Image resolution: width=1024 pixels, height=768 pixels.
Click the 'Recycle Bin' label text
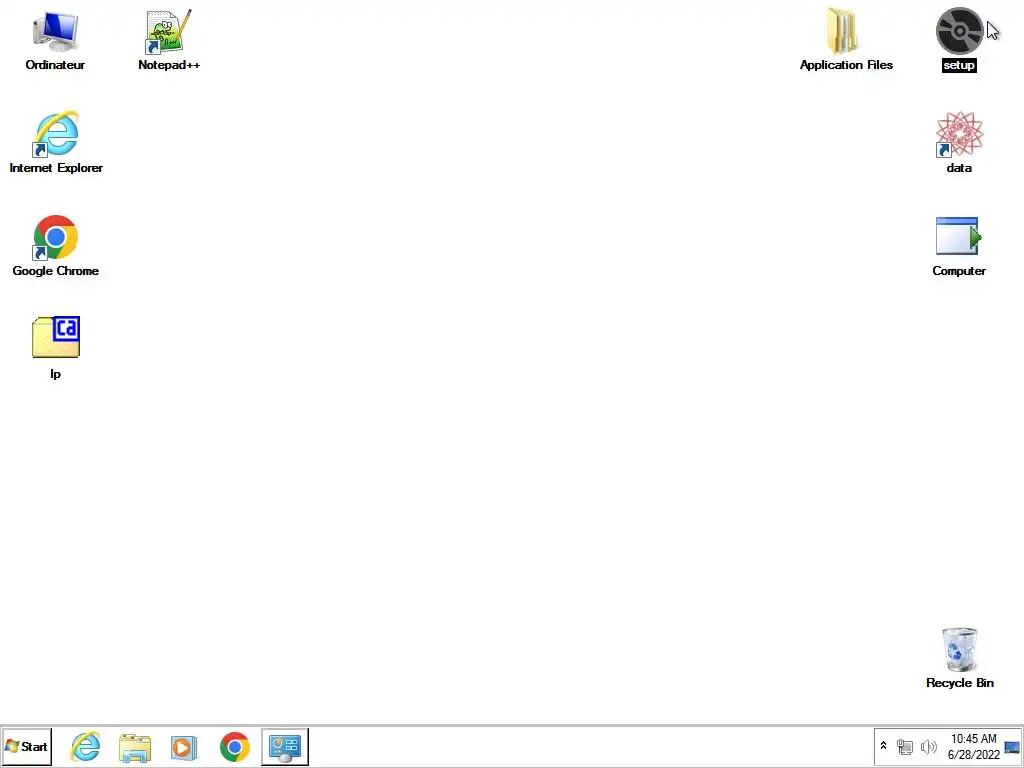click(959, 682)
